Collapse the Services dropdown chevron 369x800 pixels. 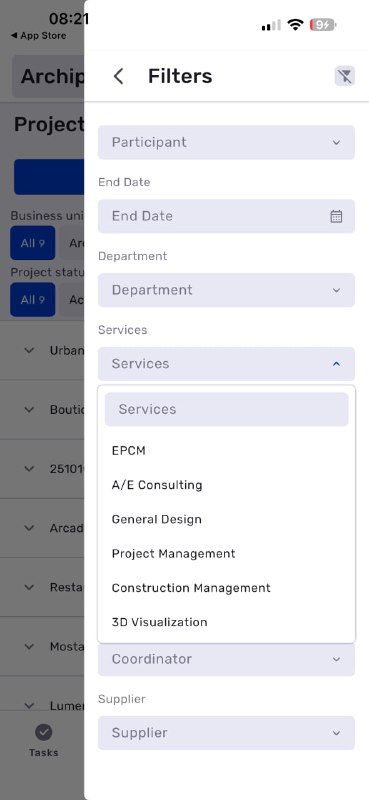point(336,364)
